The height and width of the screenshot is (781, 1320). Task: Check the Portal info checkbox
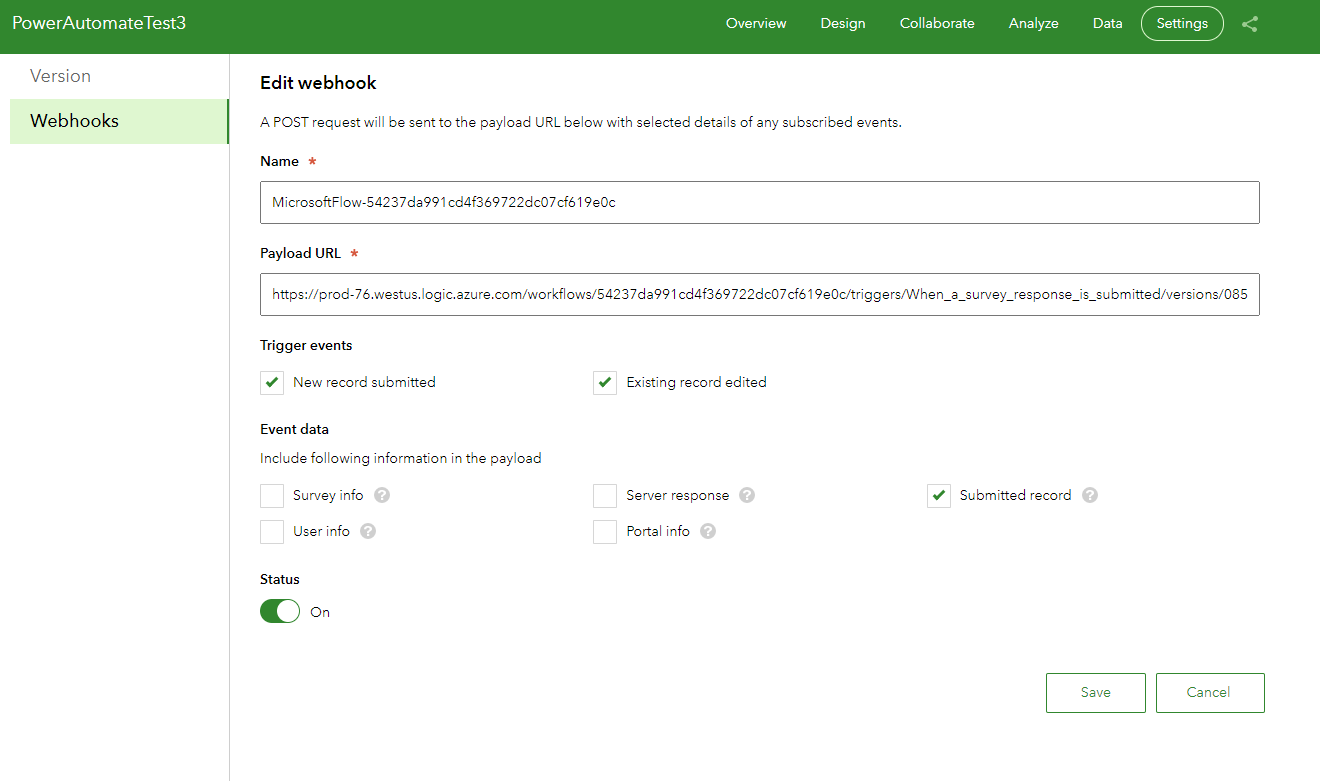pos(605,531)
